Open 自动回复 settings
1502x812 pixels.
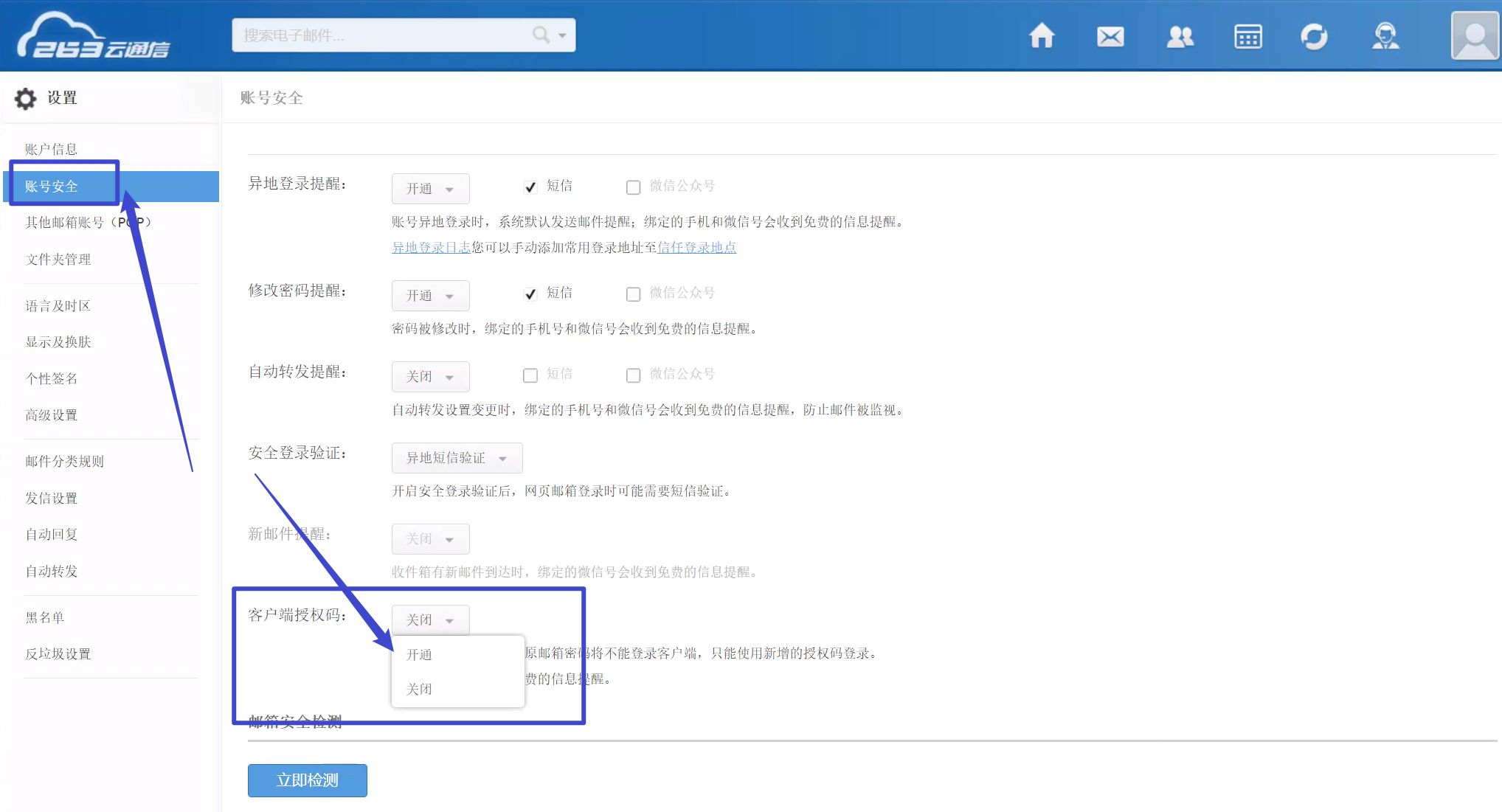[x=51, y=535]
